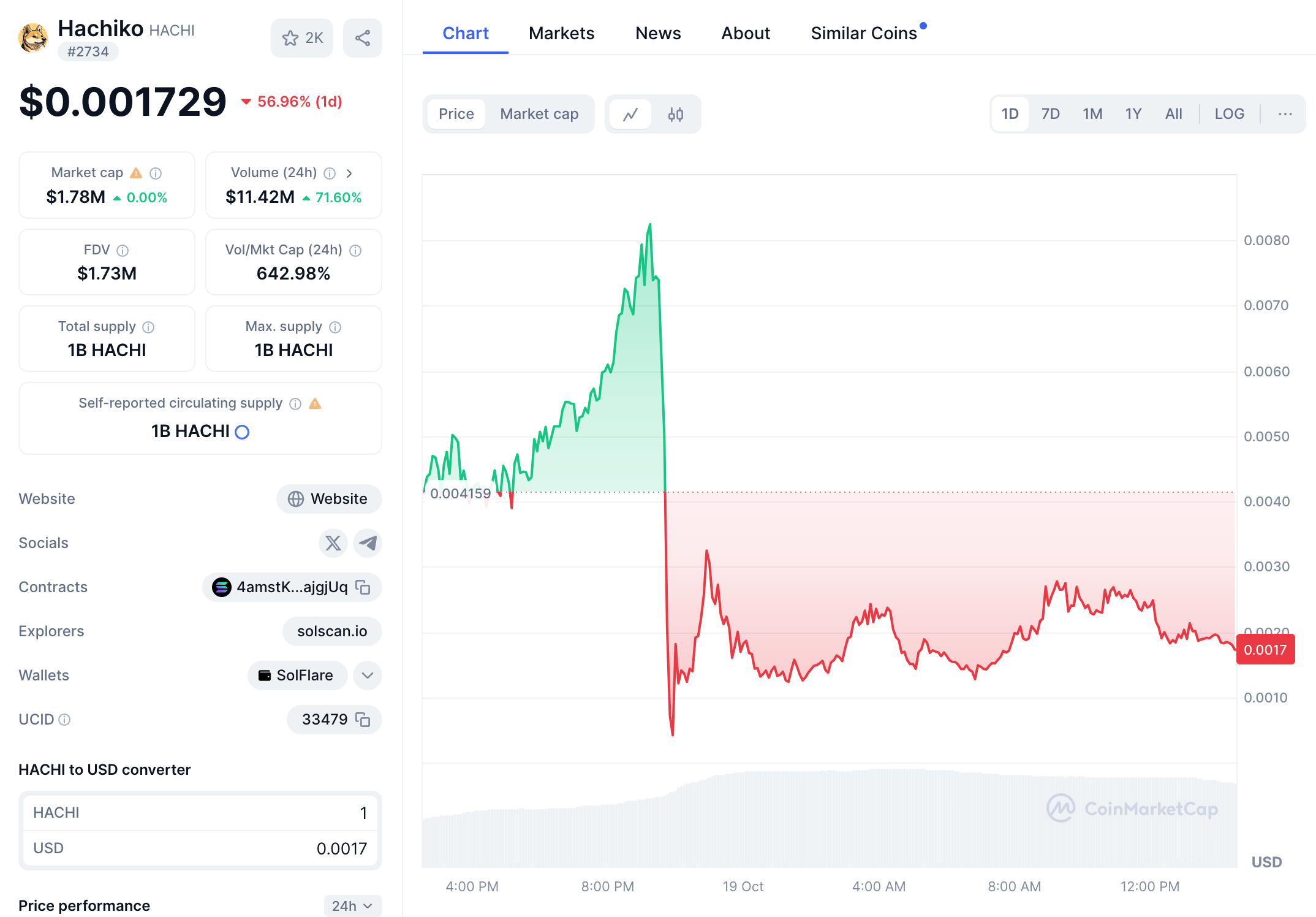Click the share icon button
The width and height of the screenshot is (1316, 917).
pos(363,38)
